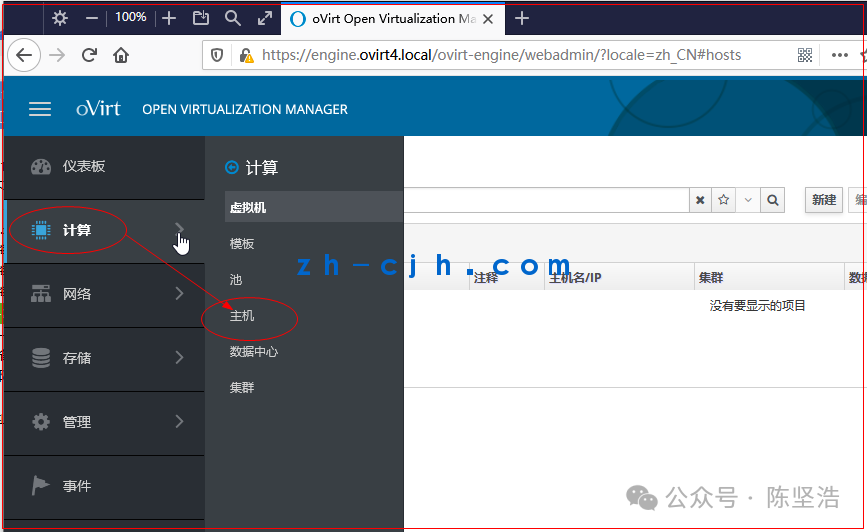867x532 pixels.
Task: Go to the browser home page
Action: coord(121,55)
